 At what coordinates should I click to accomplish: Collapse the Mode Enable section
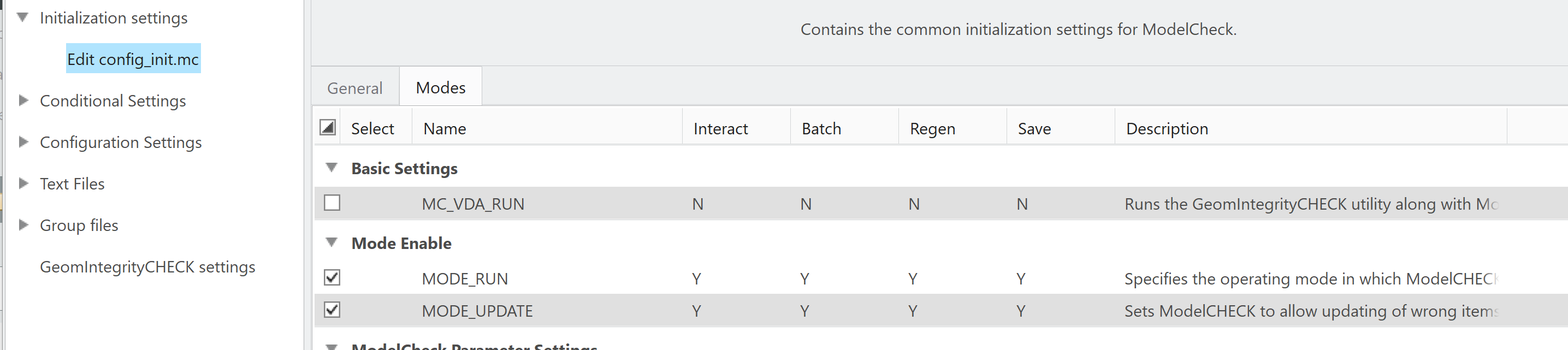point(332,242)
